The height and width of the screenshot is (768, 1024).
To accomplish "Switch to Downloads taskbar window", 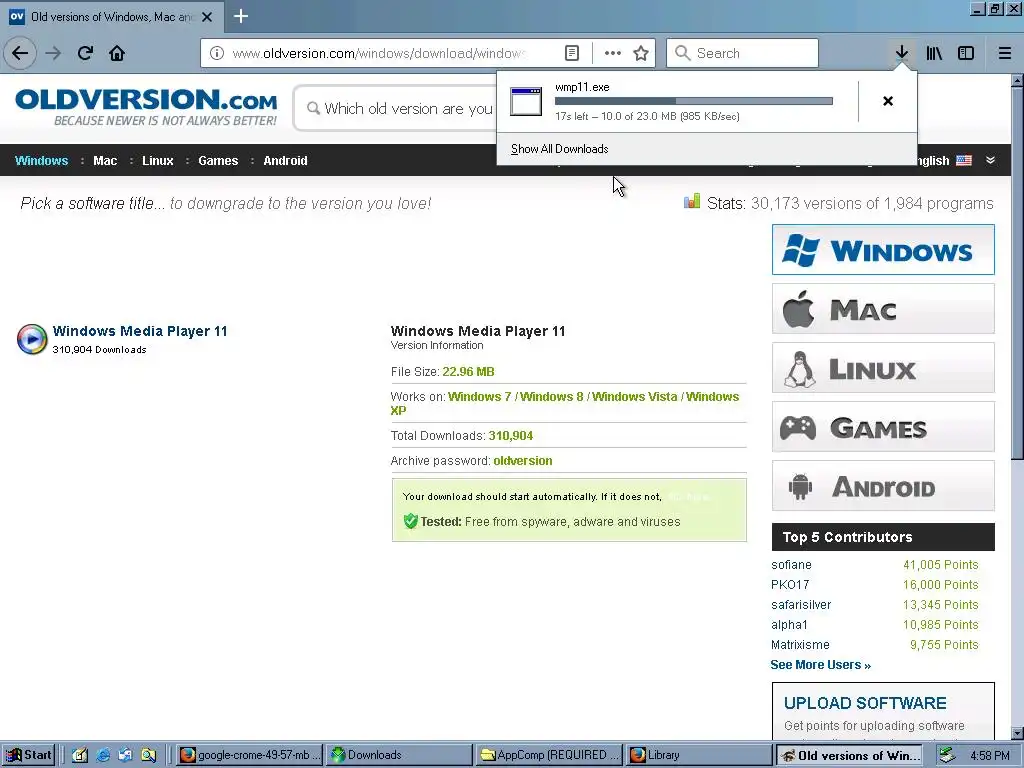I will click(x=398, y=755).
